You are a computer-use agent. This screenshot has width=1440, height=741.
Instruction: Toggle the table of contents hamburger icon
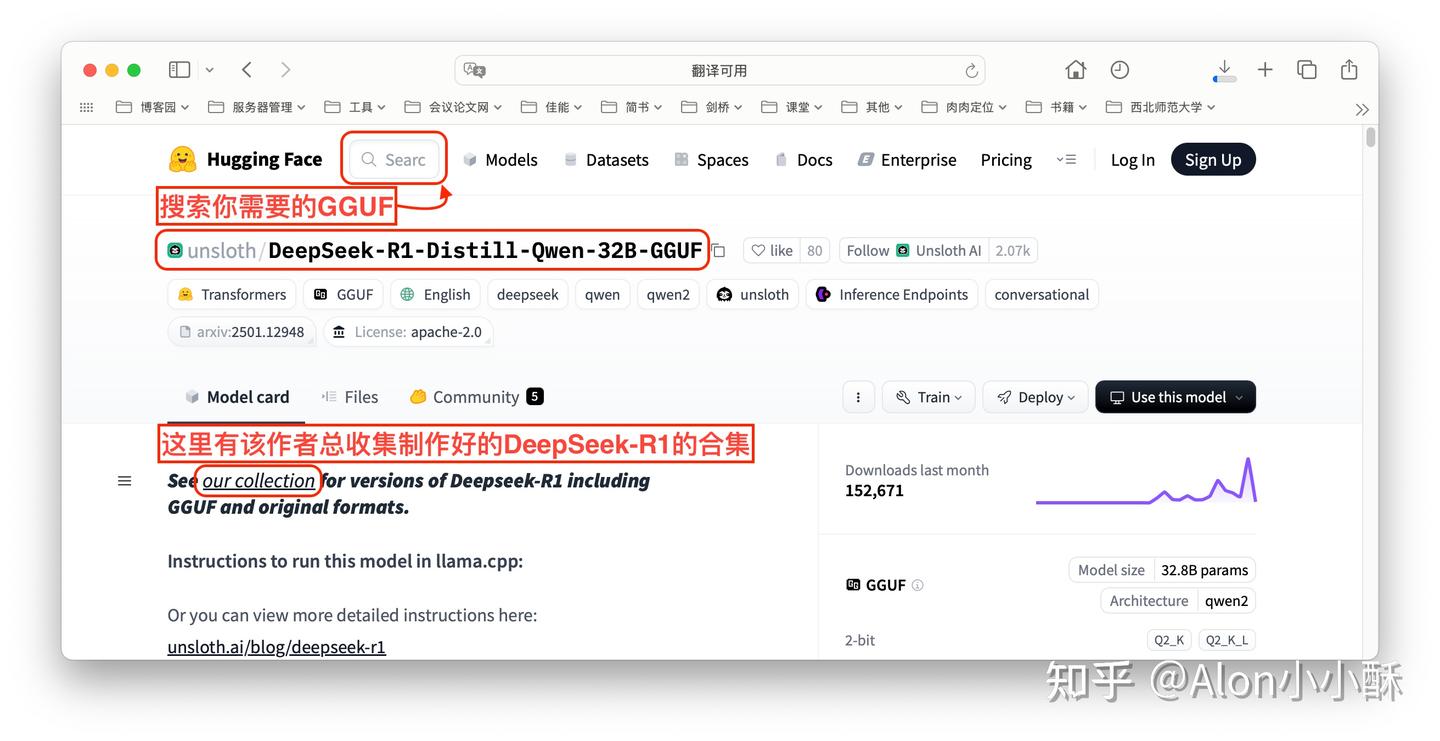click(125, 481)
